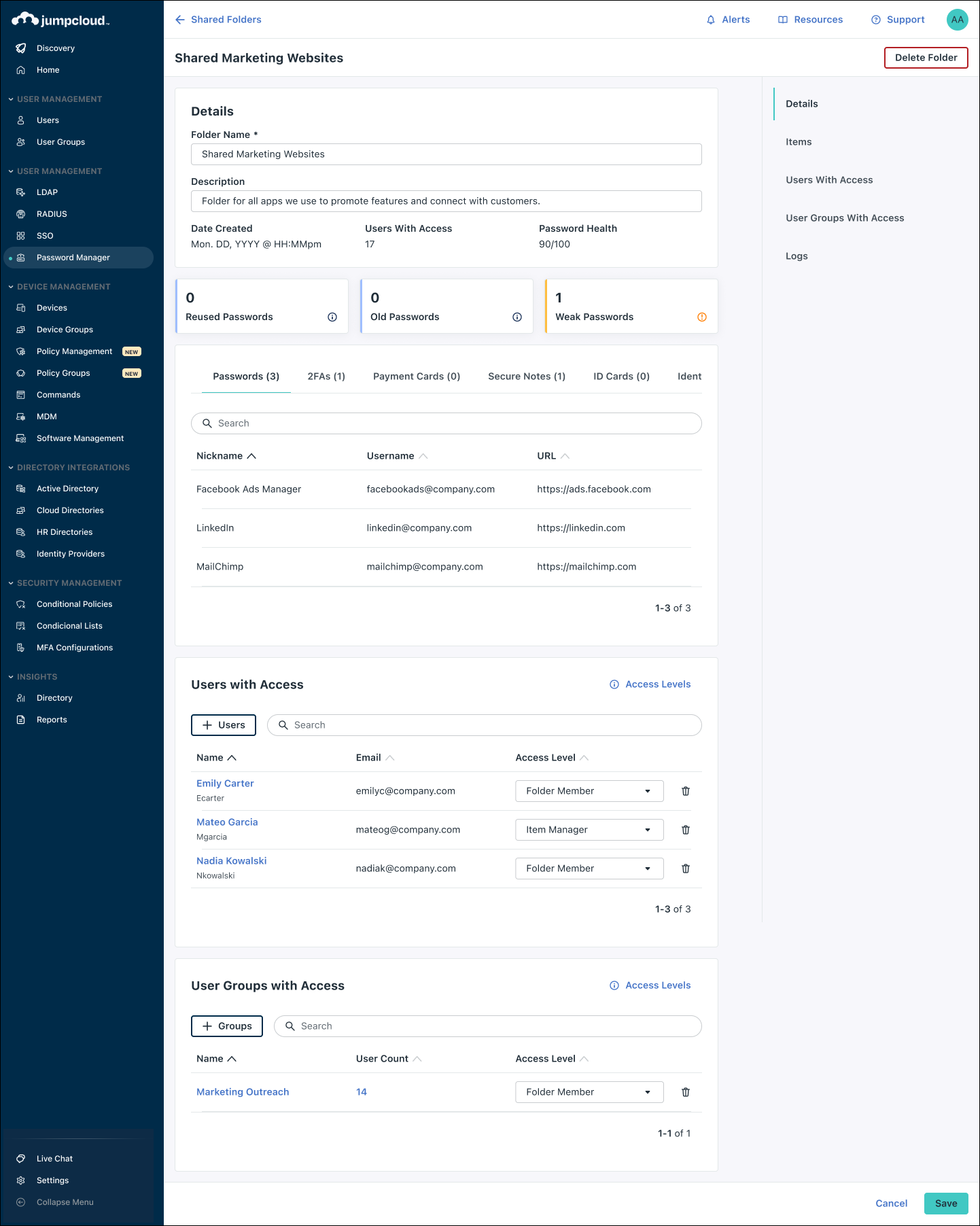Image resolution: width=980 pixels, height=1226 pixels.
Task: Click the Weak Passwords warning icon
Action: coord(701,317)
